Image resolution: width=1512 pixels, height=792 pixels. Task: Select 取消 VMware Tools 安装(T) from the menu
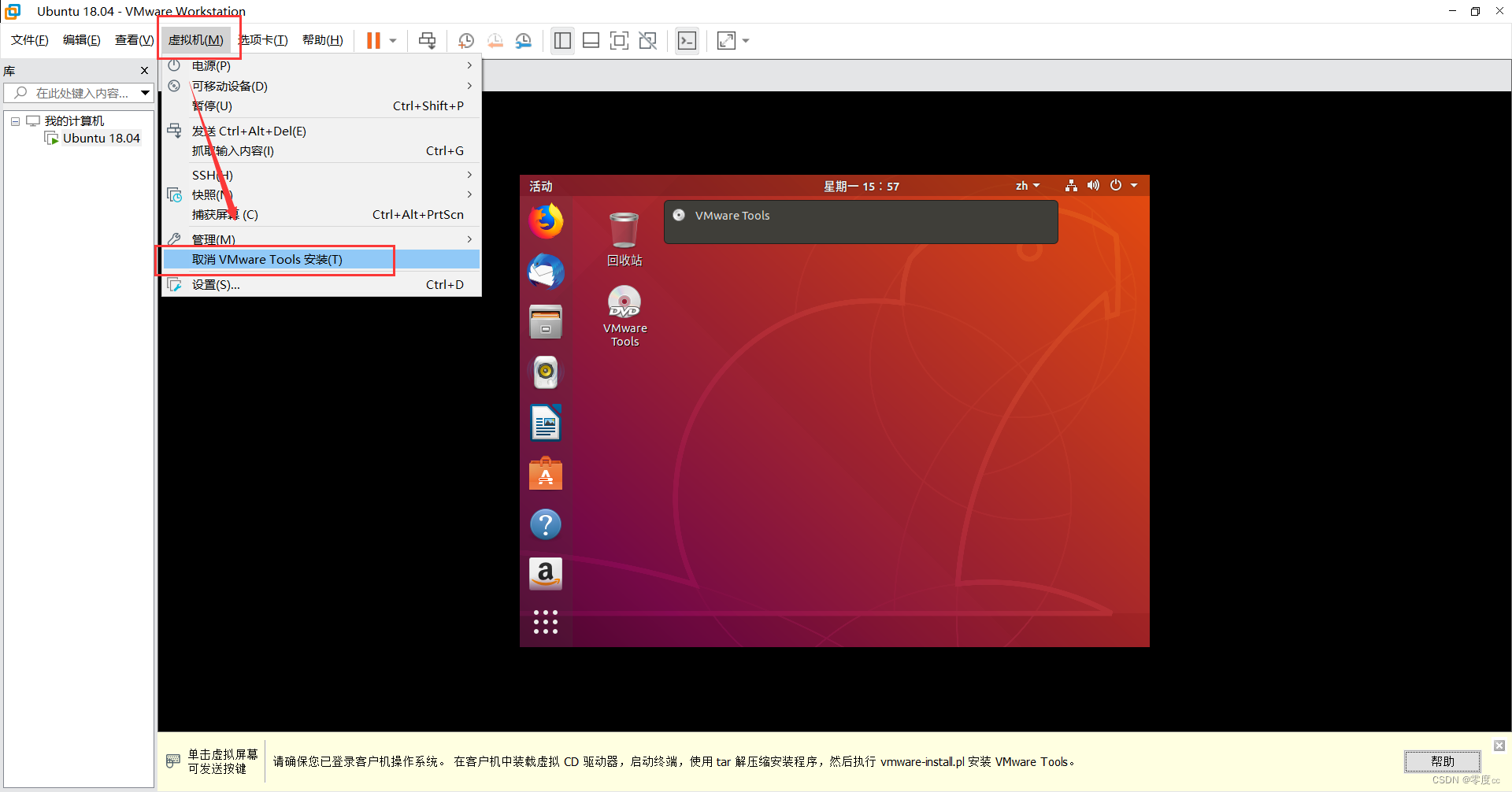[269, 259]
